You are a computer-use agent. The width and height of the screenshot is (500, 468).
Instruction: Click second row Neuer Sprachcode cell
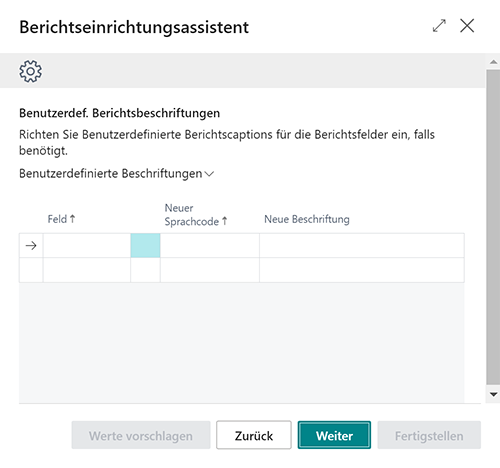[210, 270]
